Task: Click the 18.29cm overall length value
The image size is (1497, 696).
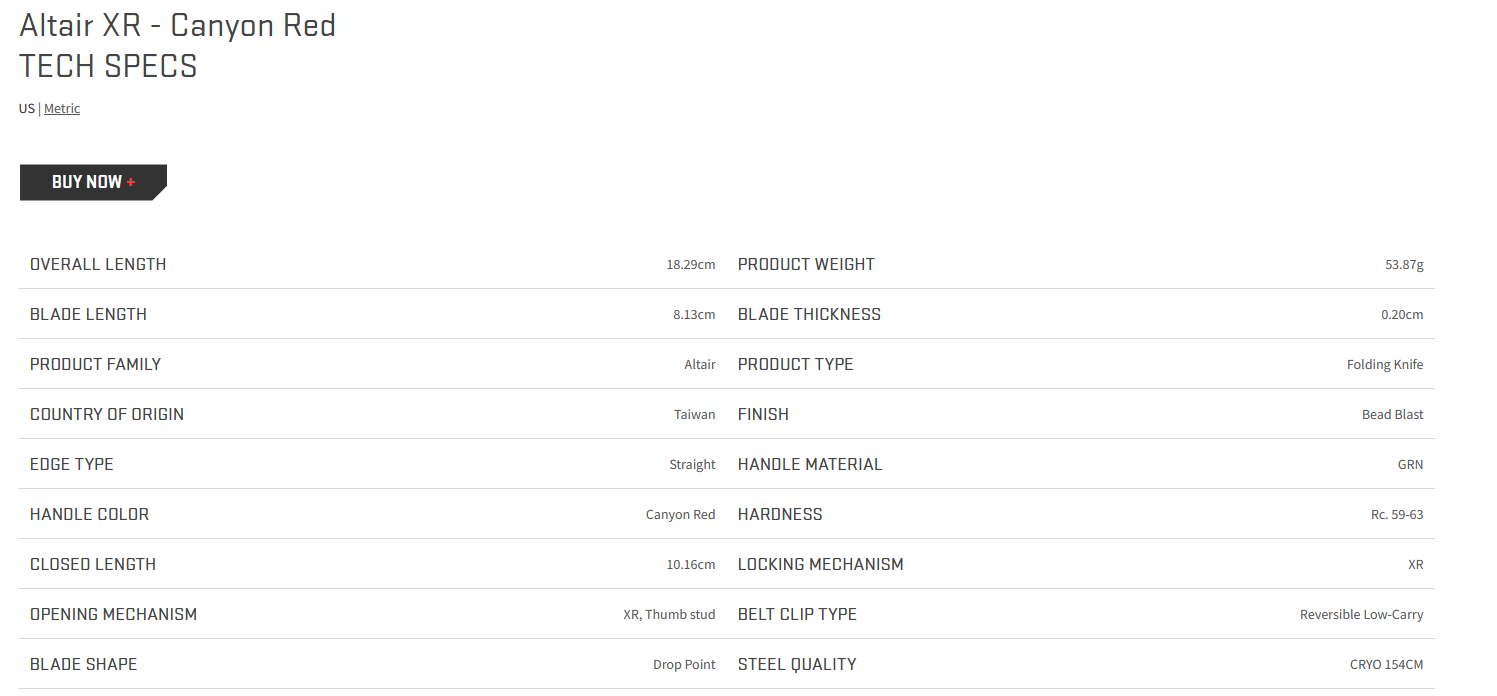Action: [691, 265]
